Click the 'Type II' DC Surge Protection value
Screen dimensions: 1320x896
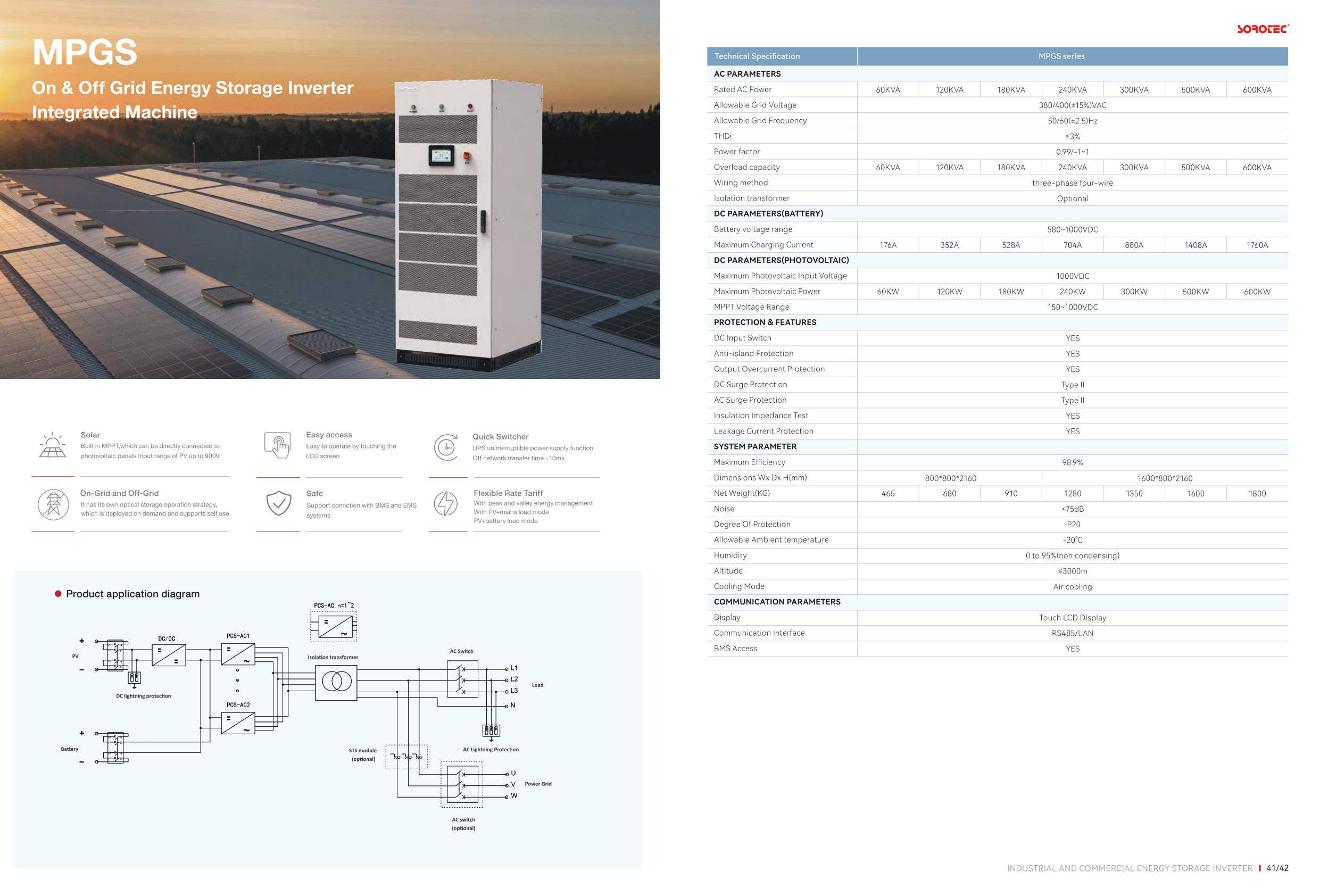[1073, 385]
